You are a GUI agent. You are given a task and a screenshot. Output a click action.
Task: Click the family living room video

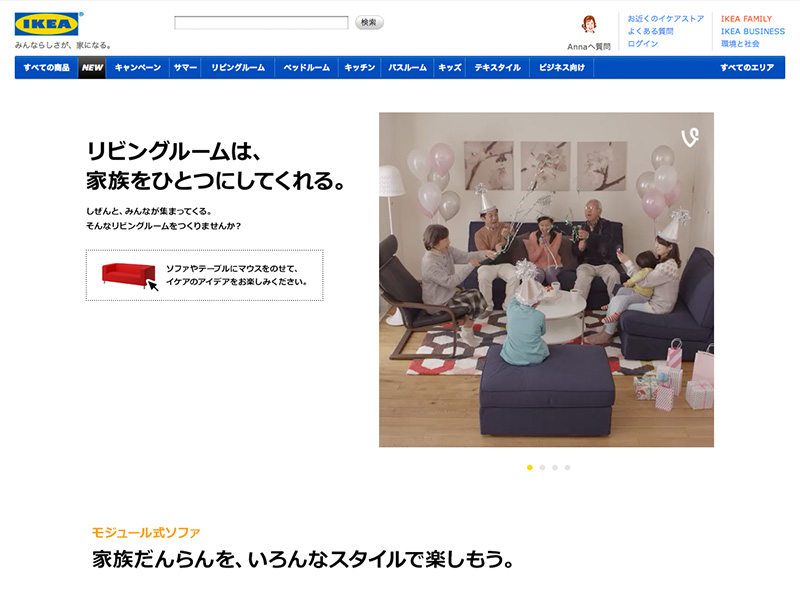pos(546,279)
